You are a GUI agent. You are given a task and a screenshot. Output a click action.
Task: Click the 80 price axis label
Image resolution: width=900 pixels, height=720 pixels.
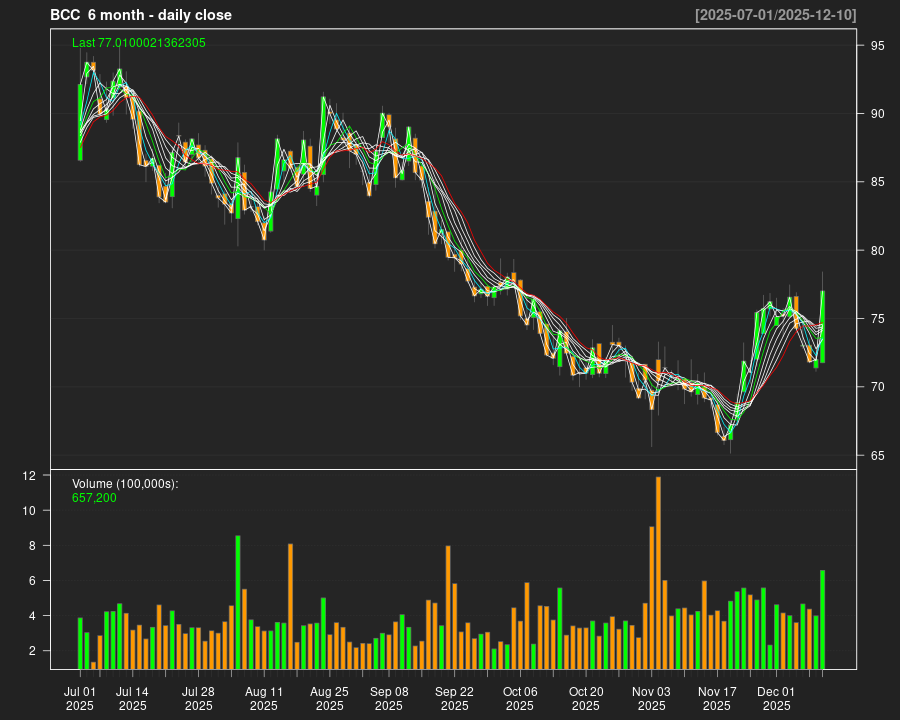tap(877, 251)
